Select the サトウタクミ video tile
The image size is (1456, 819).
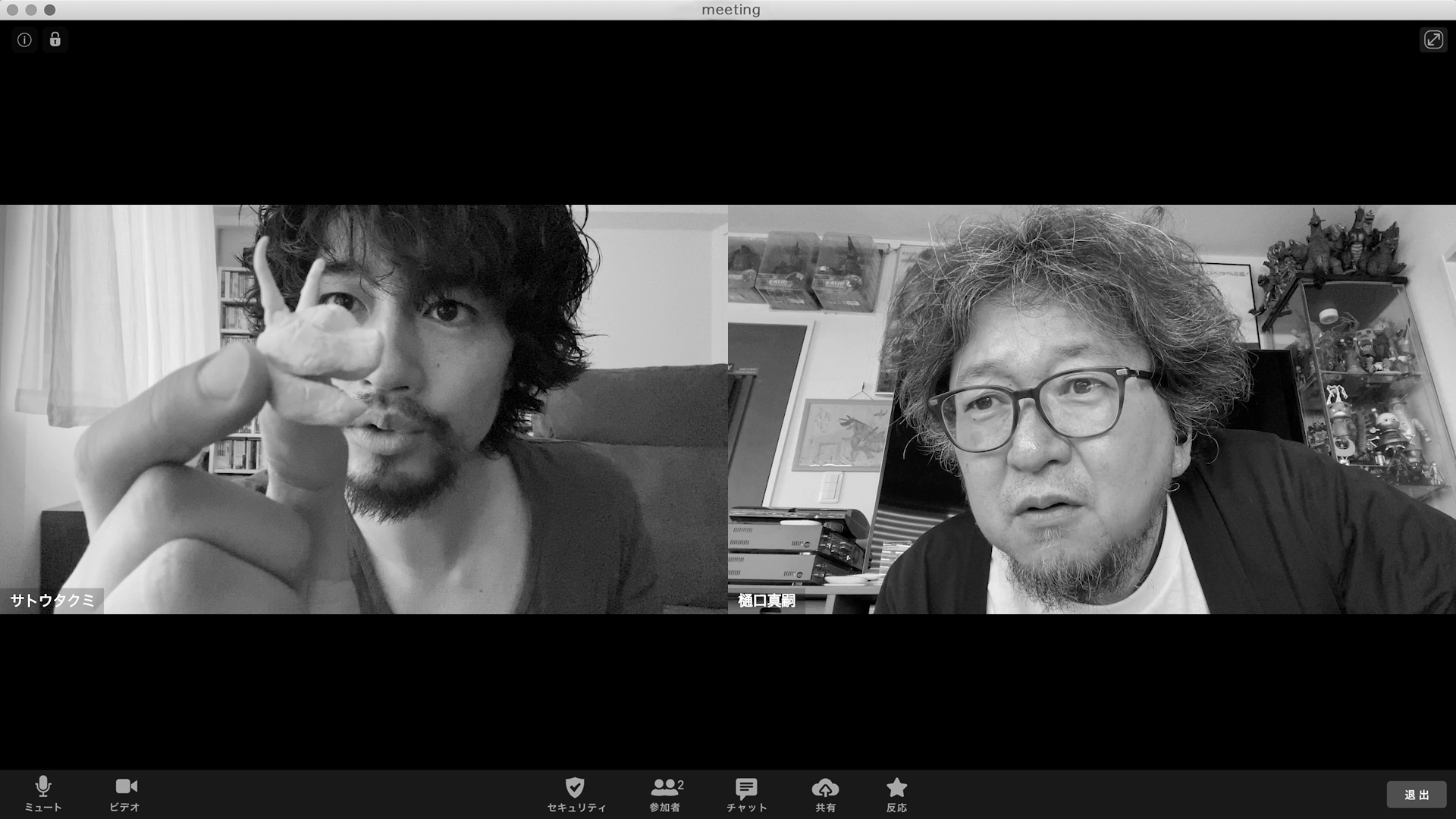[x=364, y=409]
